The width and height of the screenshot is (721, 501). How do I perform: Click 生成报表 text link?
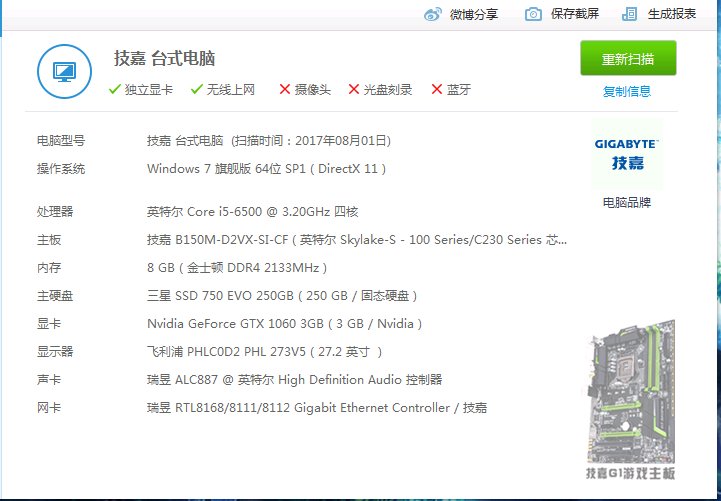(672, 14)
